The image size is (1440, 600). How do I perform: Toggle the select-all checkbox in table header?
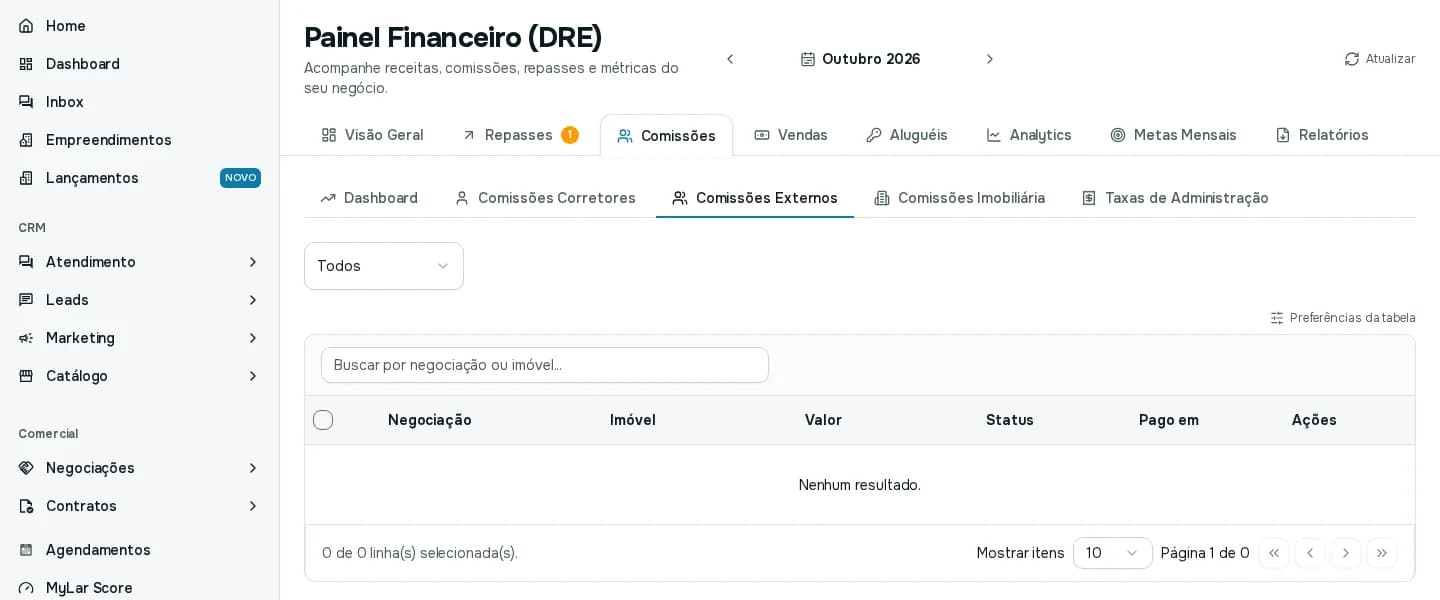pos(323,420)
